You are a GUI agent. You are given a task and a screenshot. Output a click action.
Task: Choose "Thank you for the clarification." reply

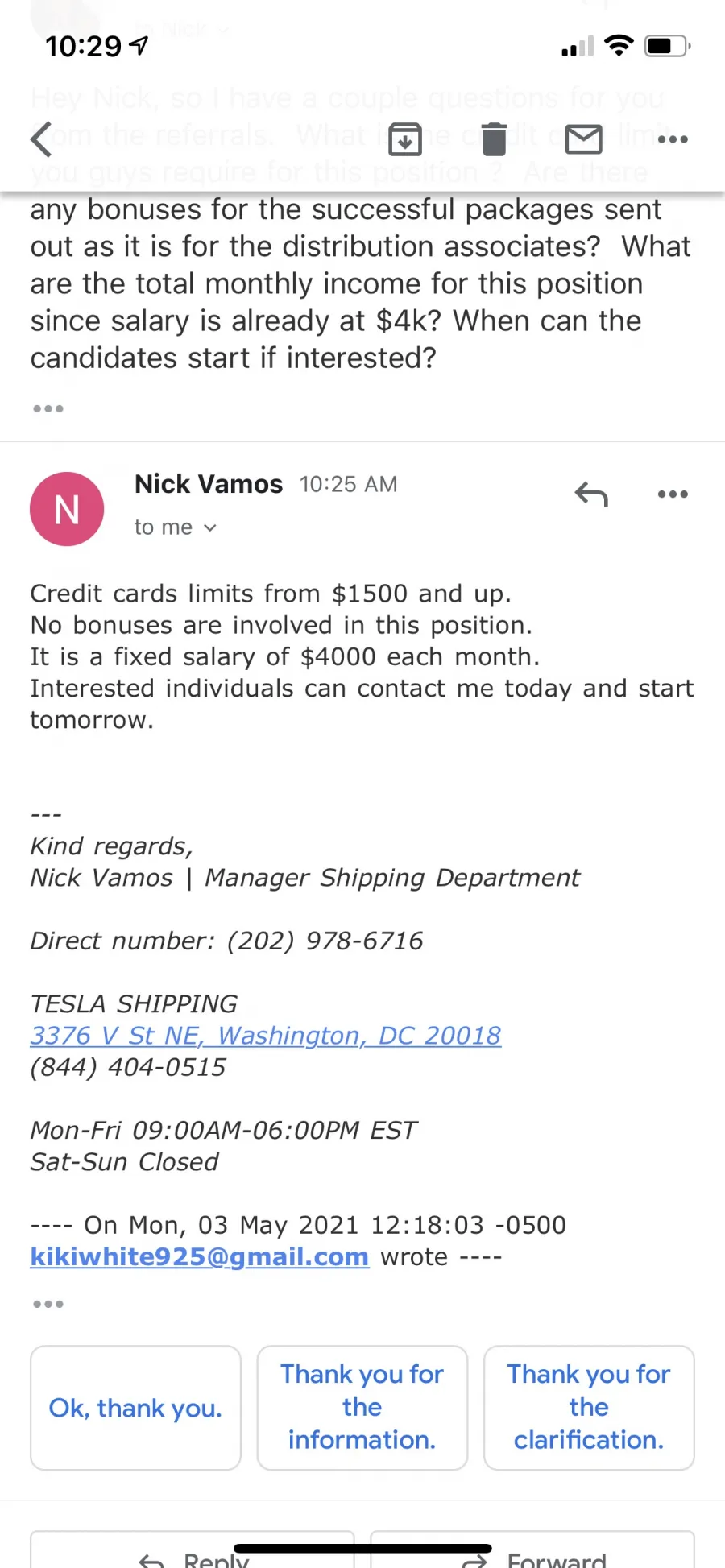tap(589, 1408)
